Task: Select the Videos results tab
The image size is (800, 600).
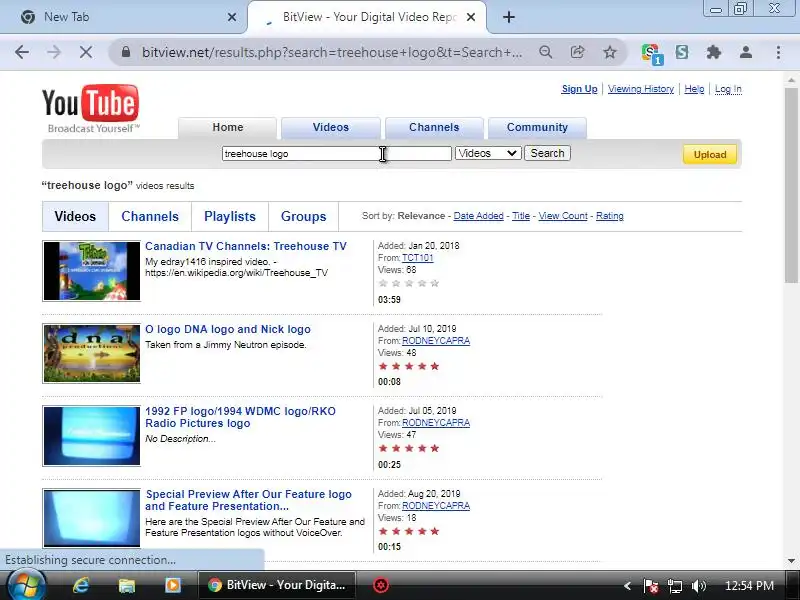Action: click(75, 216)
